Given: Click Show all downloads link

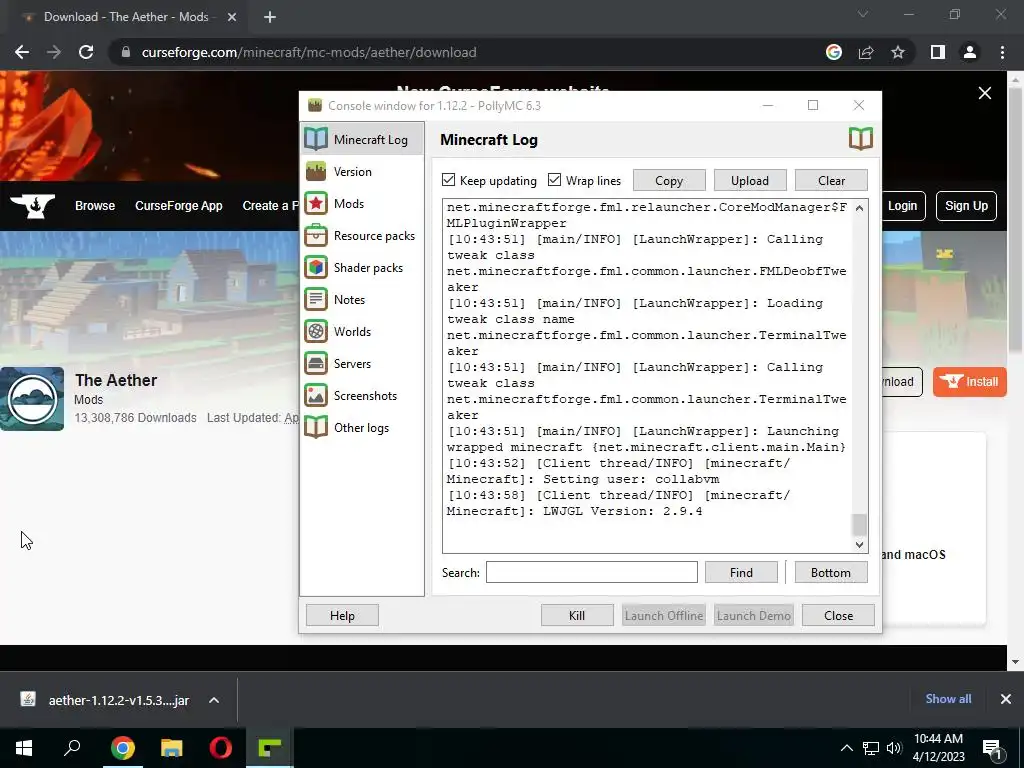Looking at the screenshot, I should (x=948, y=699).
